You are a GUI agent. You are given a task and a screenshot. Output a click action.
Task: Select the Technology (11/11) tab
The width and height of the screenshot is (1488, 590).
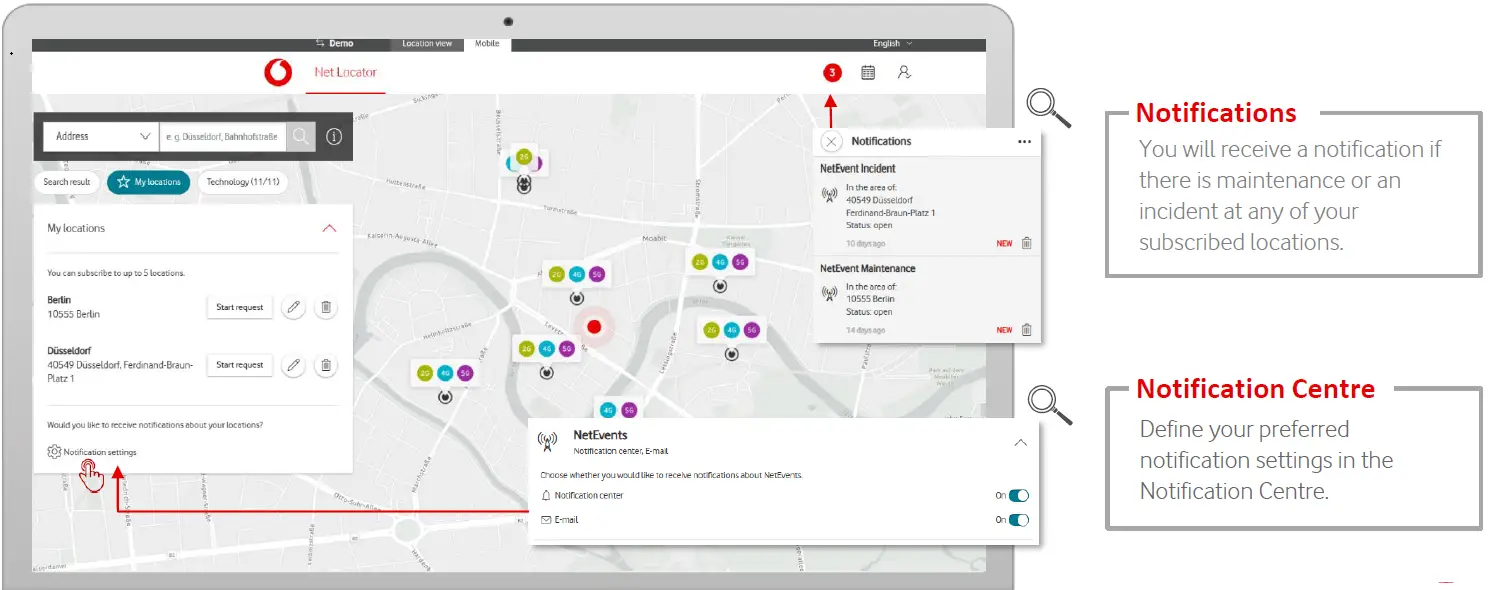tap(243, 182)
